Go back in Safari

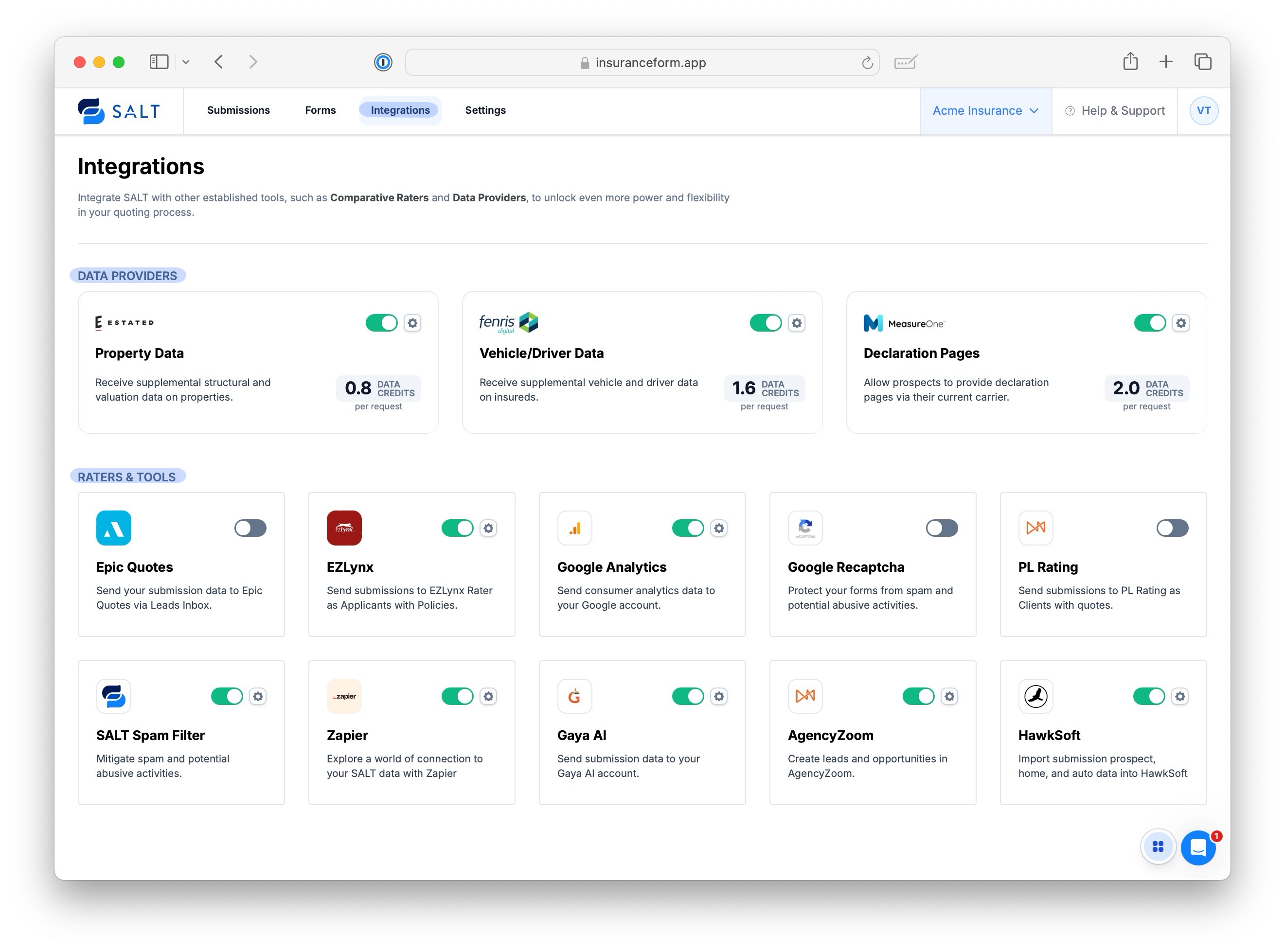tap(218, 62)
